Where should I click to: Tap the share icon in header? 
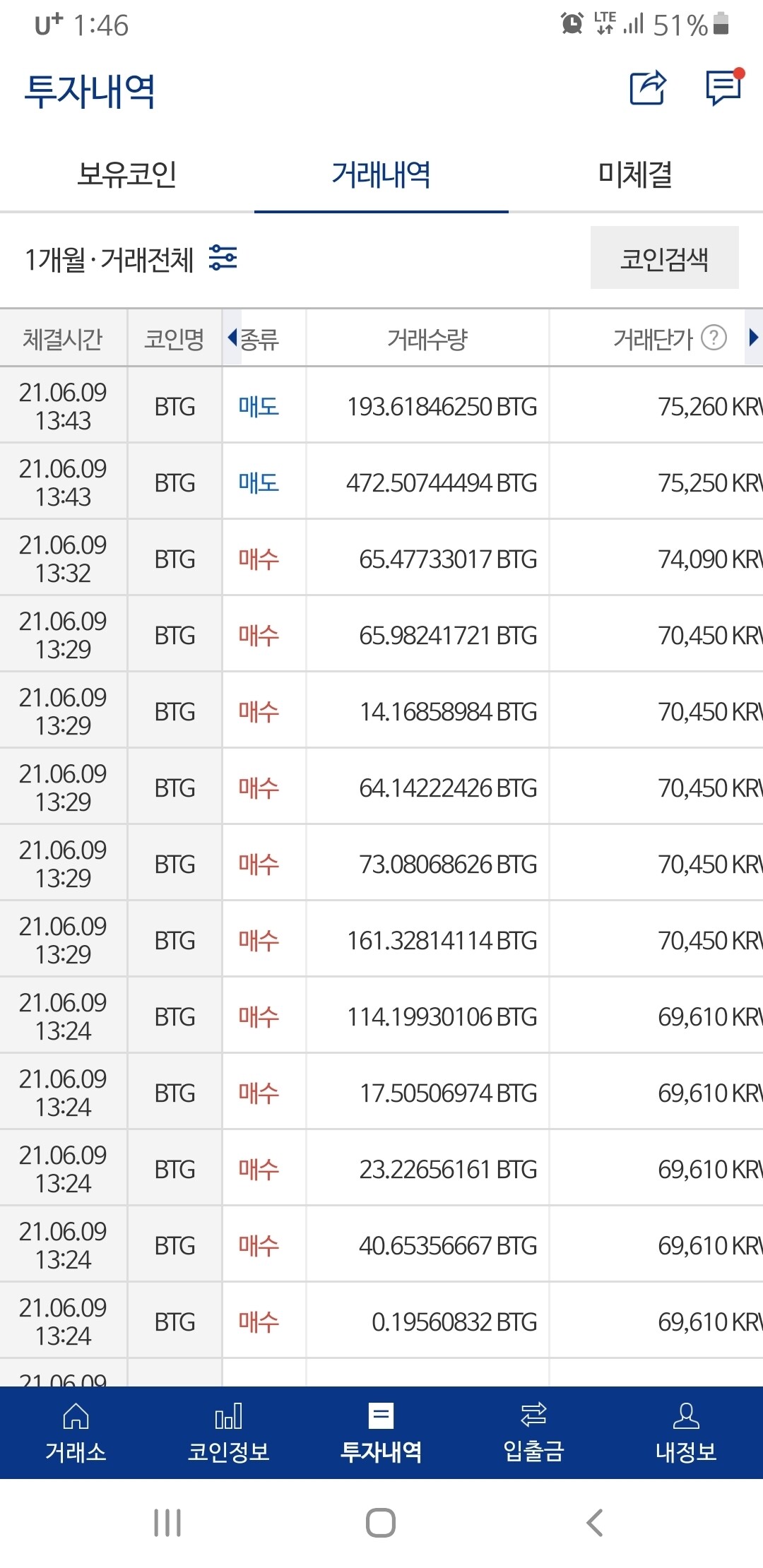click(647, 88)
